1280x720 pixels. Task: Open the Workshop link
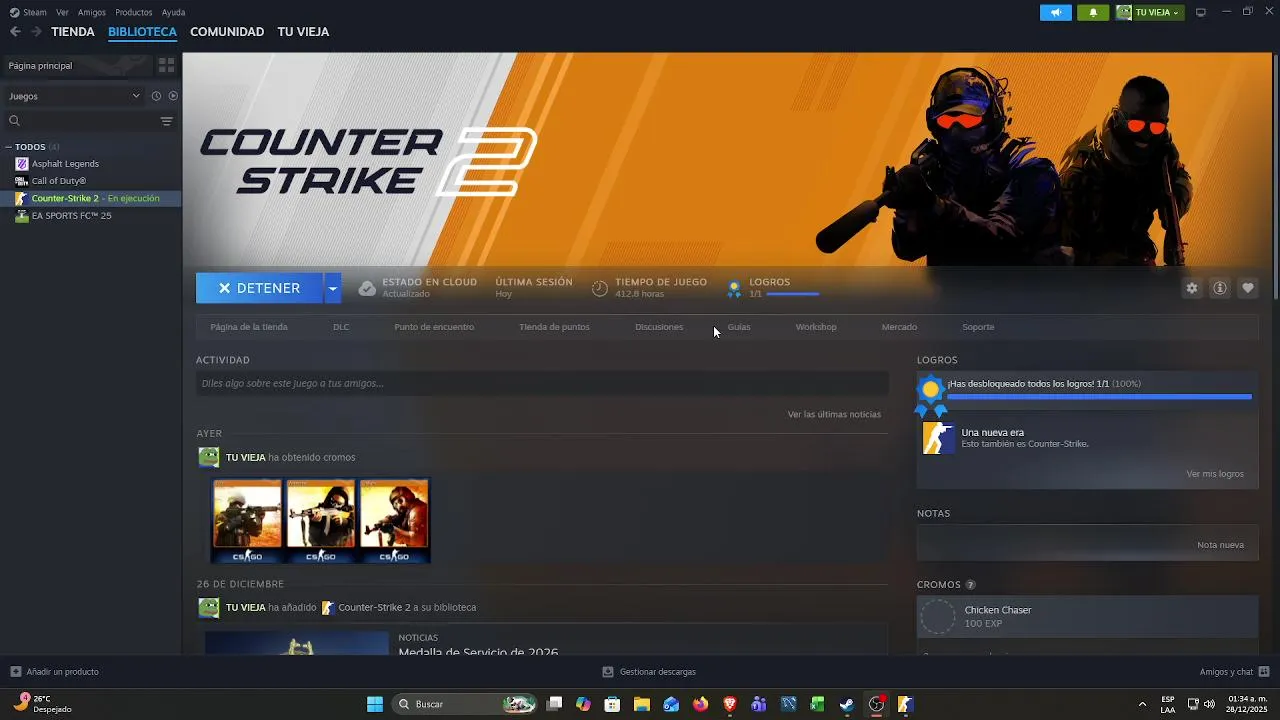pos(816,327)
